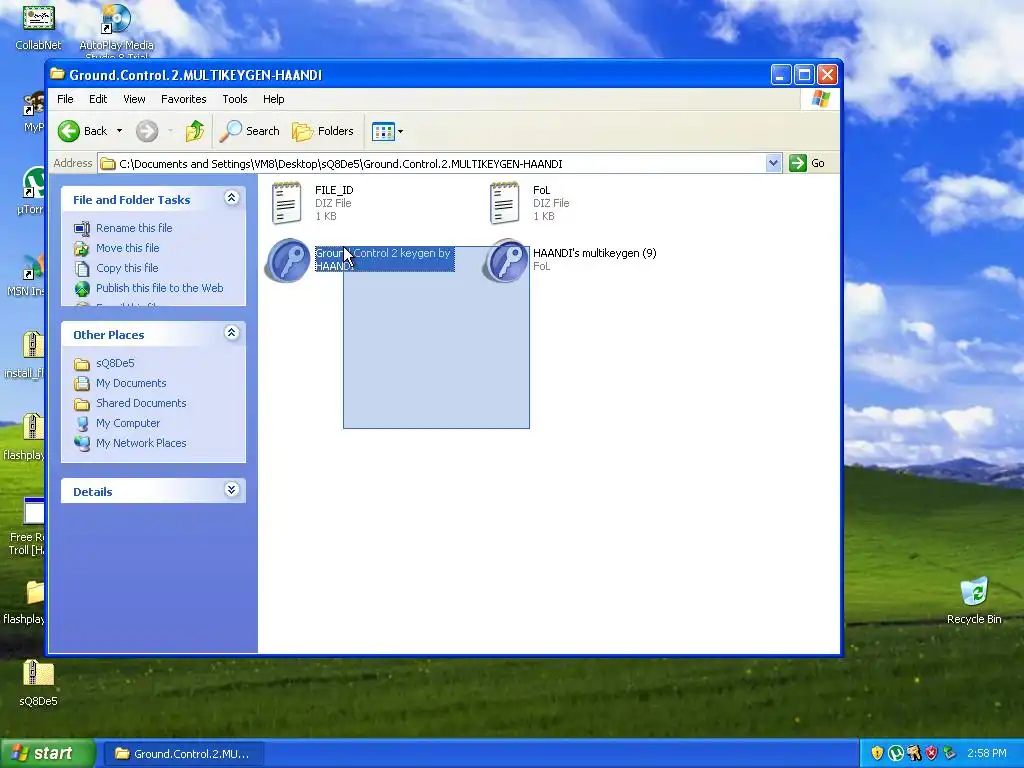This screenshot has height=768, width=1024.
Task: Select the Ground Control 2 keygen icon
Action: [x=287, y=261]
